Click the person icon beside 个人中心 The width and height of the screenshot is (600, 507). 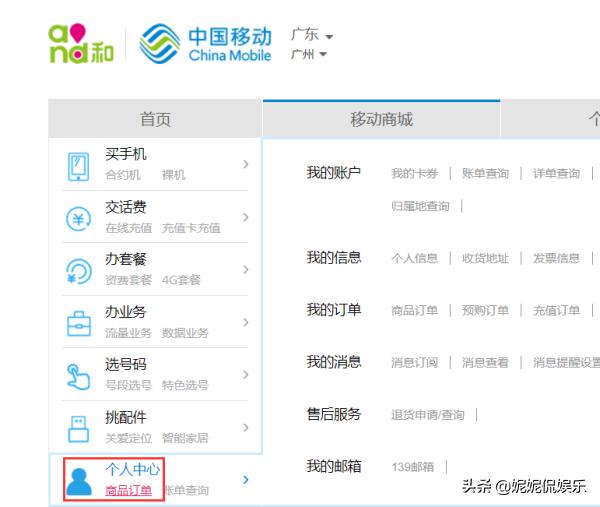(79, 481)
